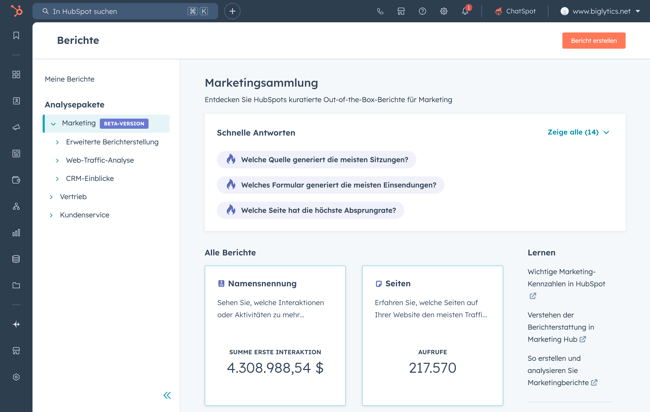650x412 pixels.
Task: Expand the 'Kundenservice' chevron
Action: click(x=51, y=215)
